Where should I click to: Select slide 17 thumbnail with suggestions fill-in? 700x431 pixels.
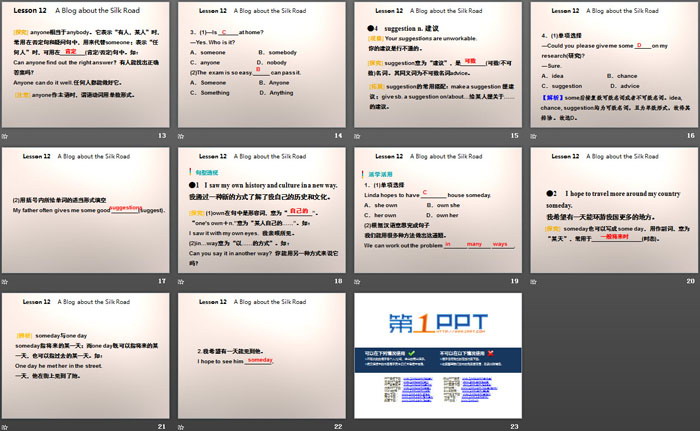tap(86, 210)
